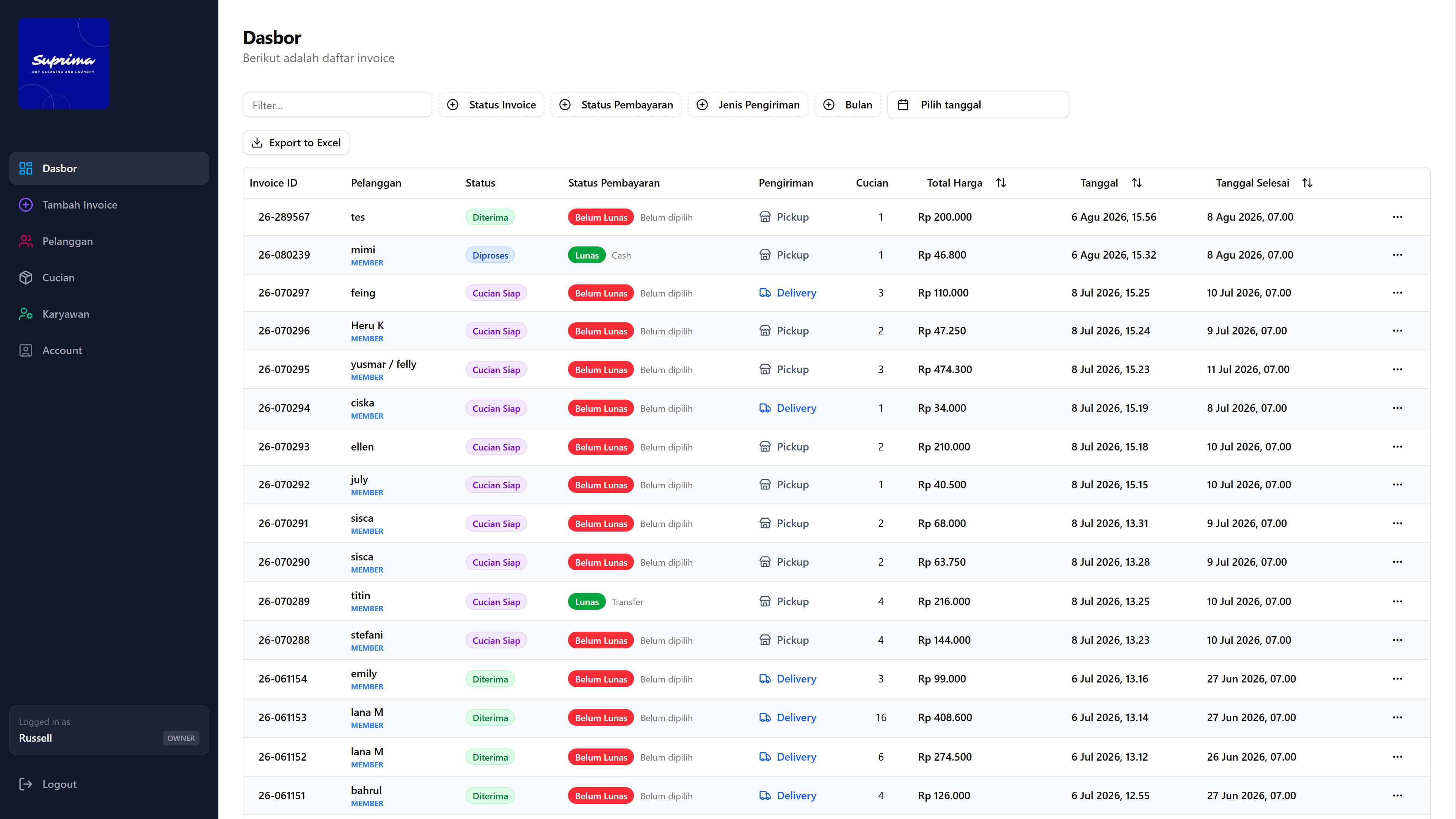The height and width of the screenshot is (819, 1456).
Task: Click Transfer payment method for titin
Action: (x=628, y=602)
